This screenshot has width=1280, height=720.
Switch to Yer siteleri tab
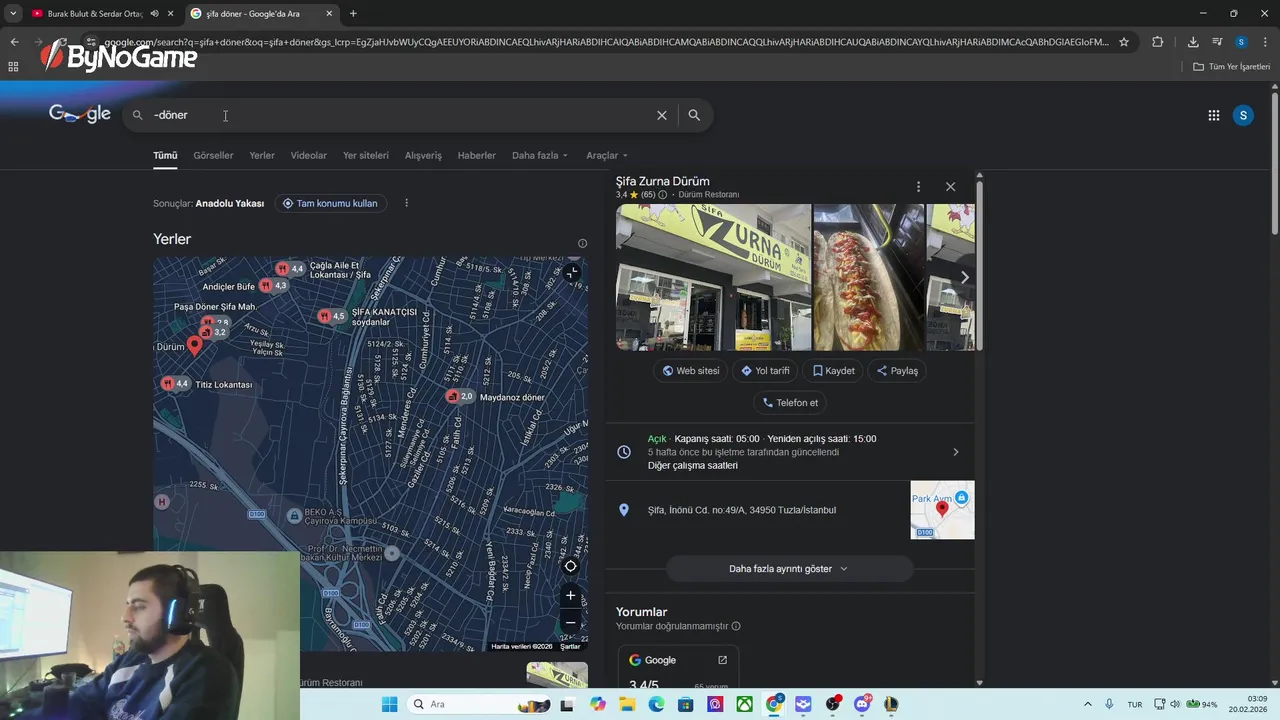pyautogui.click(x=366, y=156)
